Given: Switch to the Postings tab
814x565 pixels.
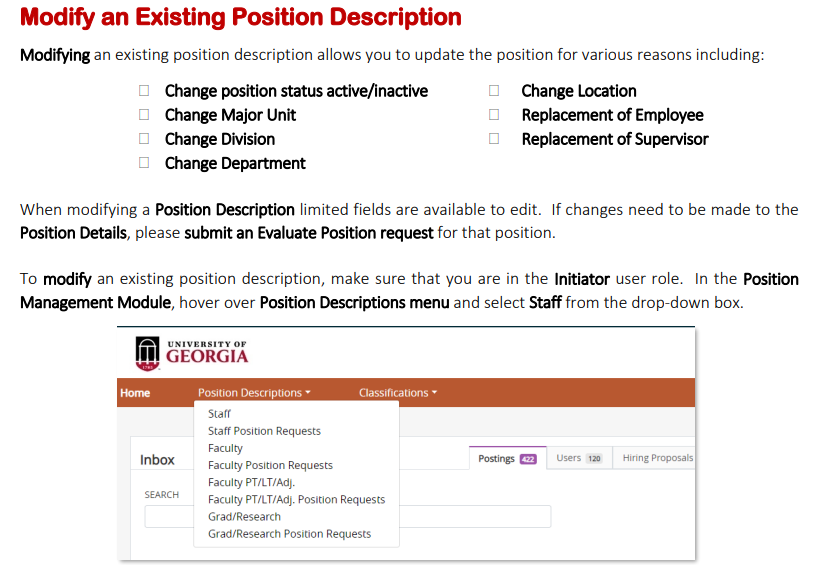Looking at the screenshot, I should click(507, 458).
